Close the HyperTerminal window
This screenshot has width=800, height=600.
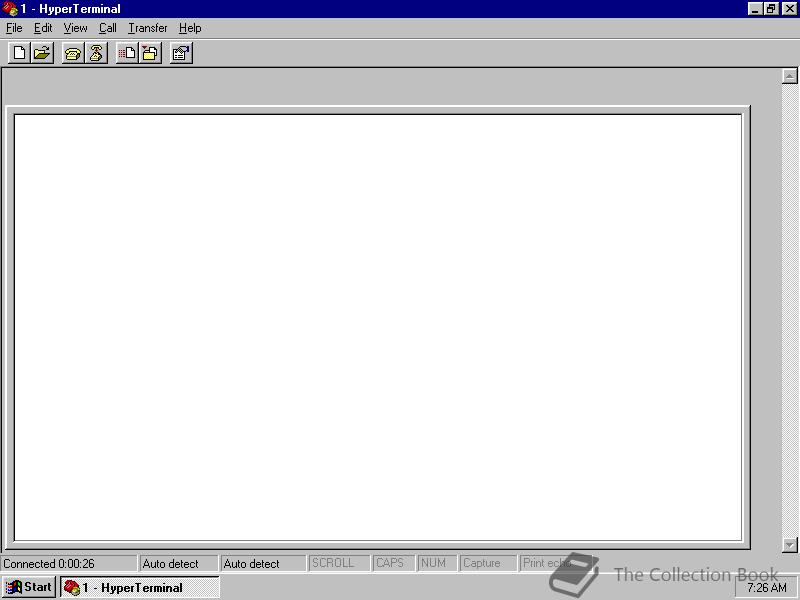click(x=789, y=9)
